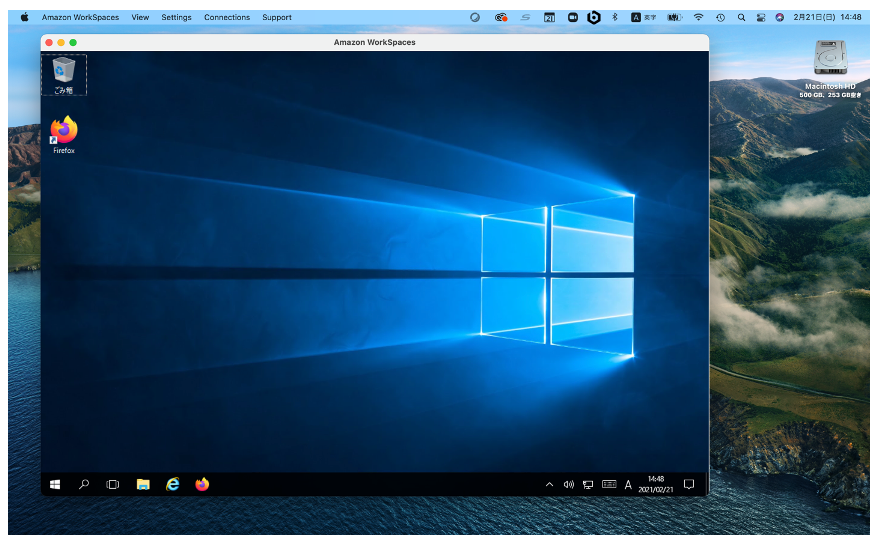Open Windows network status tray icon

tap(588, 485)
